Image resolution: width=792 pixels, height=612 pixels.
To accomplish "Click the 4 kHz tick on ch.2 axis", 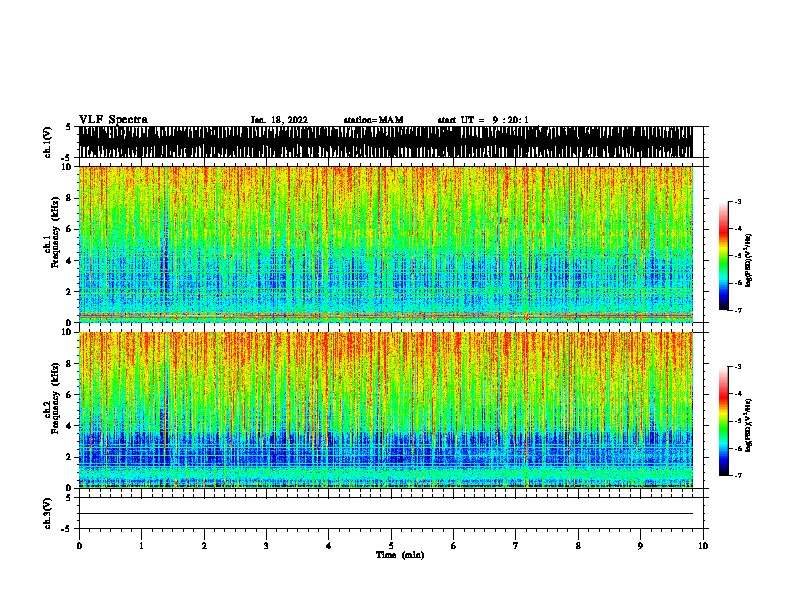I will (x=69, y=426).
